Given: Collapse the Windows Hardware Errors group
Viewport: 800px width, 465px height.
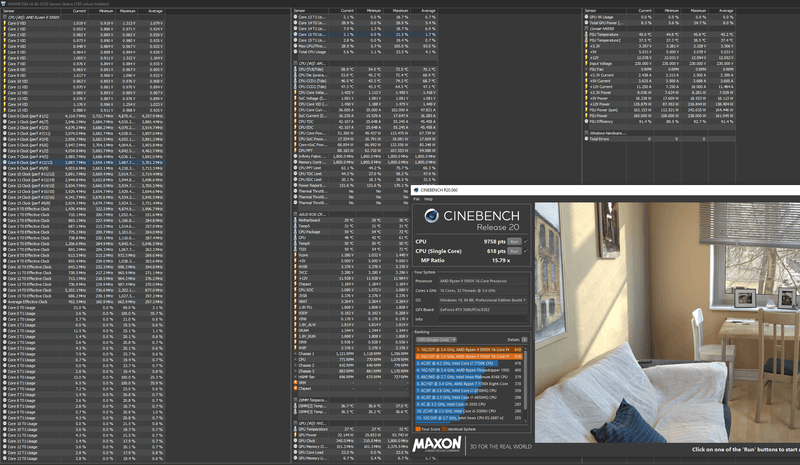Looking at the screenshot, I should point(586,133).
